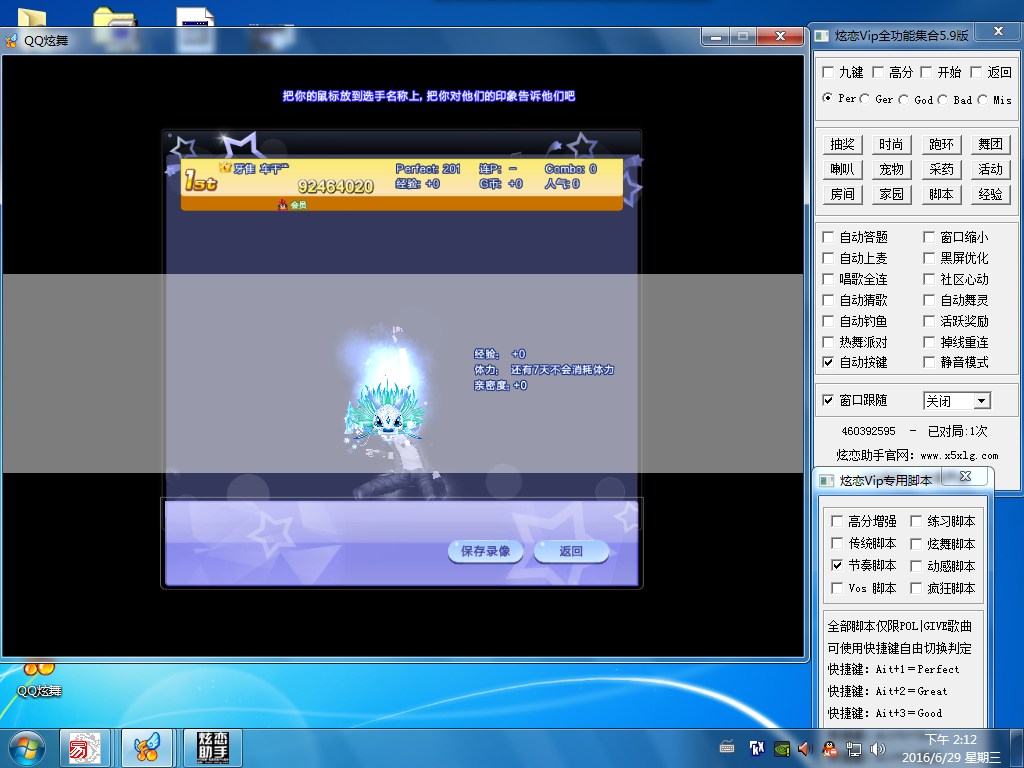Enable 自动猜歌 checkbox

pyautogui.click(x=828, y=300)
